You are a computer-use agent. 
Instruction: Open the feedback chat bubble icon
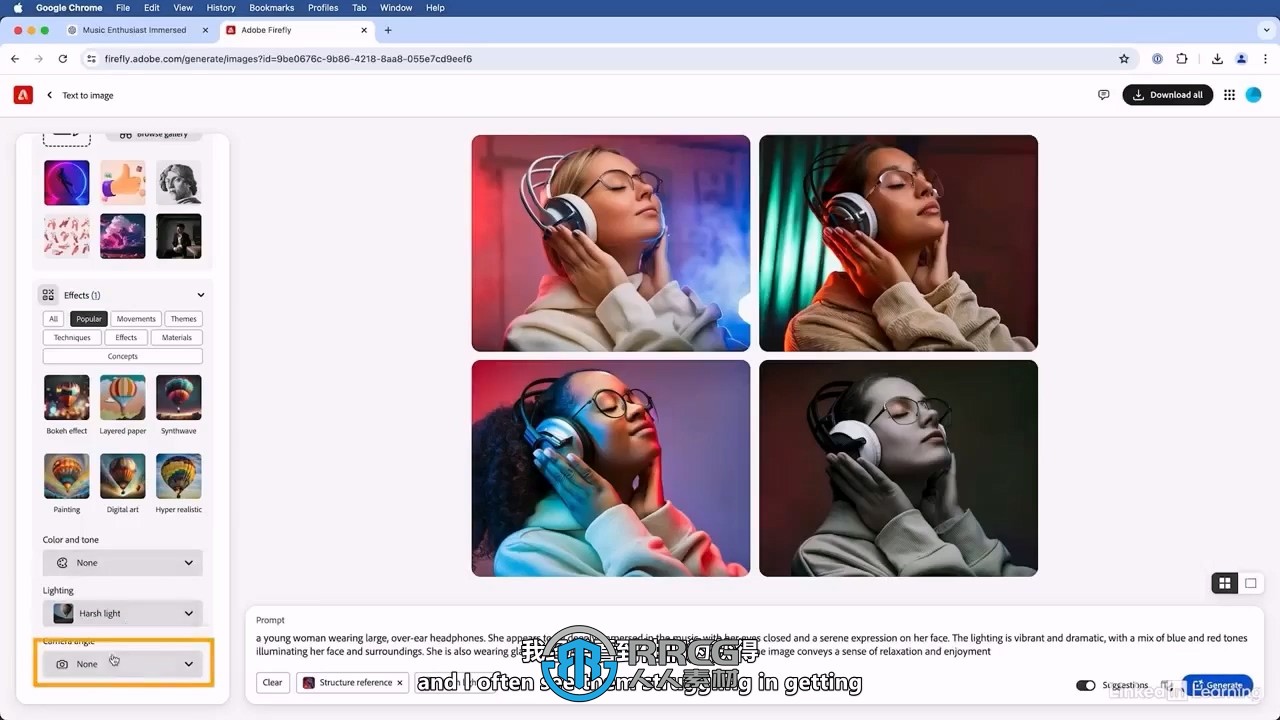tap(1104, 95)
